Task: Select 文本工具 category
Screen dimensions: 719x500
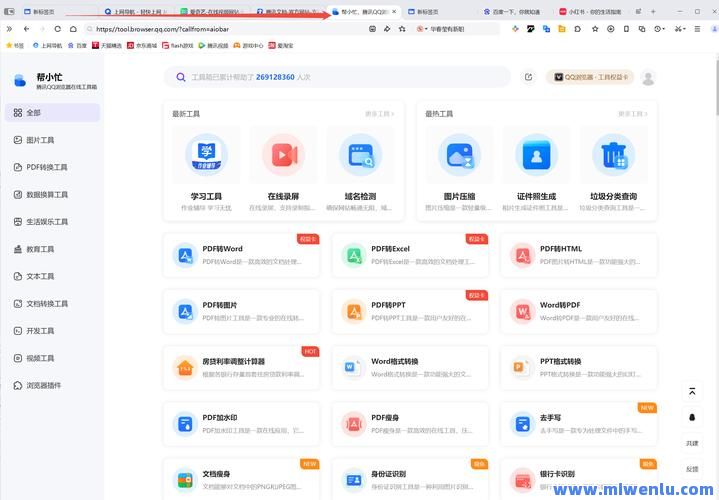Action: (52, 276)
